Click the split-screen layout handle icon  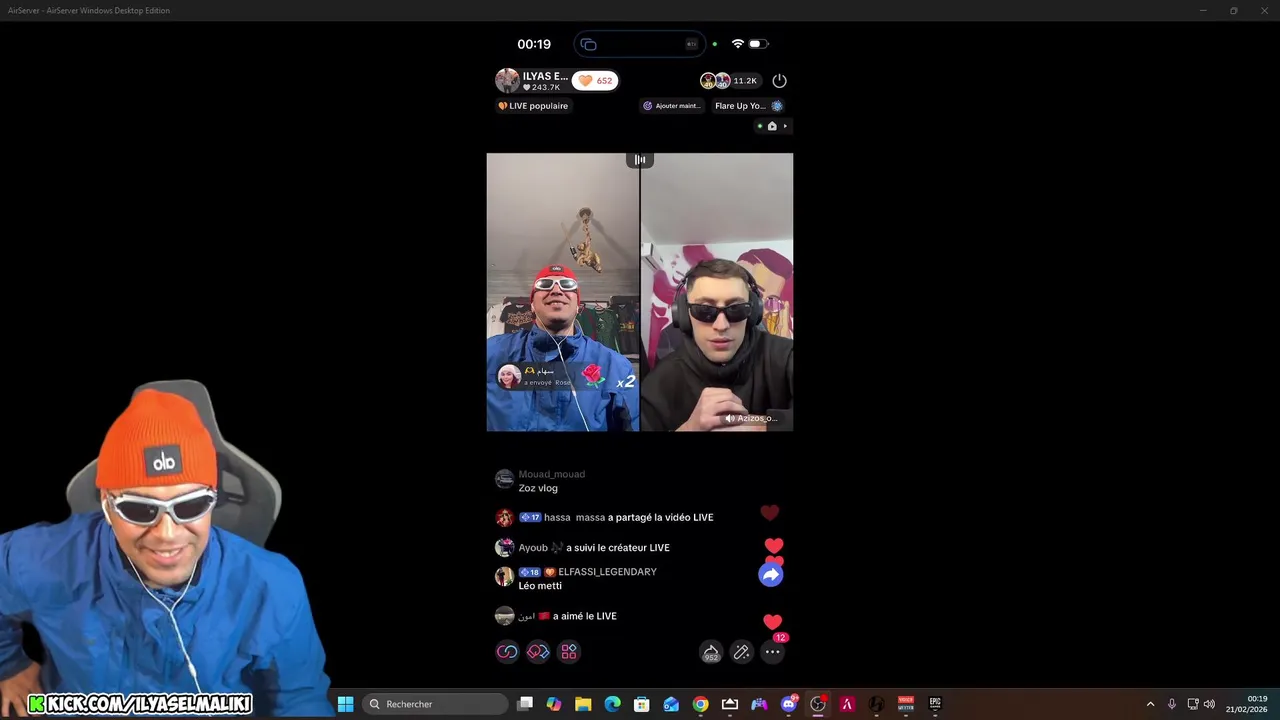coord(640,160)
